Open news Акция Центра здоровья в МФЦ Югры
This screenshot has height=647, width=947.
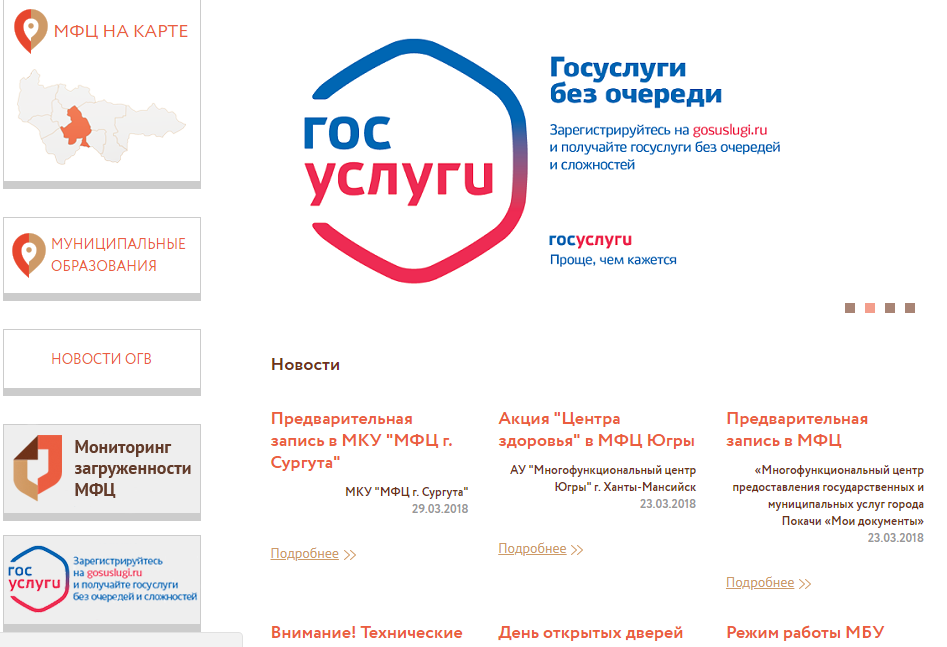[x=596, y=430]
